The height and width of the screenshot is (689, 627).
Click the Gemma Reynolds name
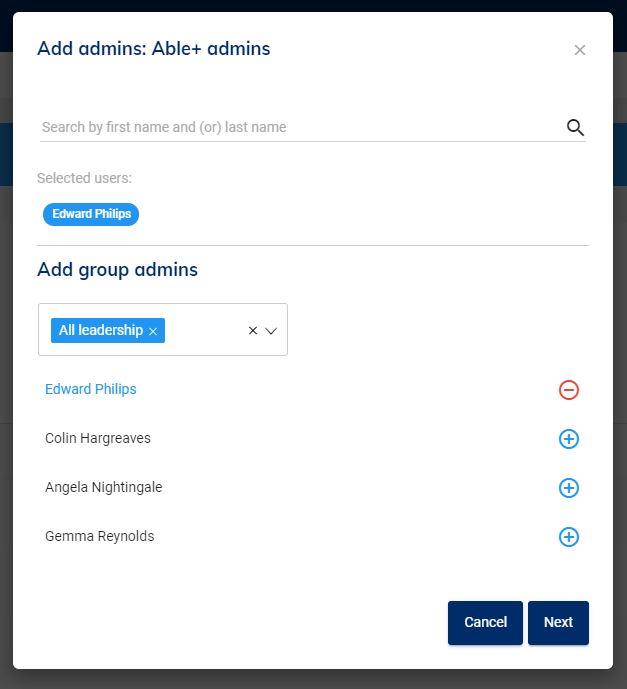click(99, 536)
